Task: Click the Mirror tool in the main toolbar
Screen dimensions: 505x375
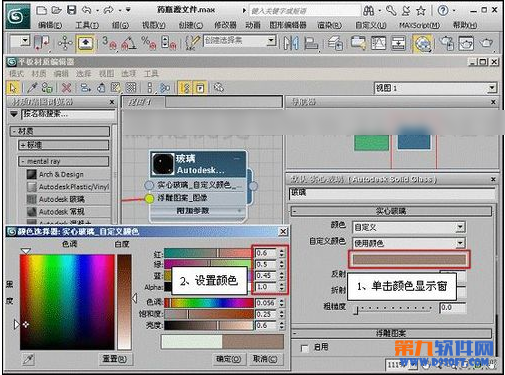Action: [291, 43]
